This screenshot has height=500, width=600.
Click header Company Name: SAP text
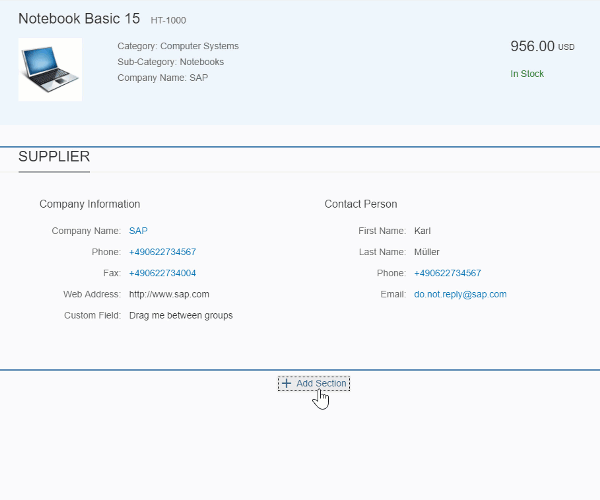pos(163,78)
